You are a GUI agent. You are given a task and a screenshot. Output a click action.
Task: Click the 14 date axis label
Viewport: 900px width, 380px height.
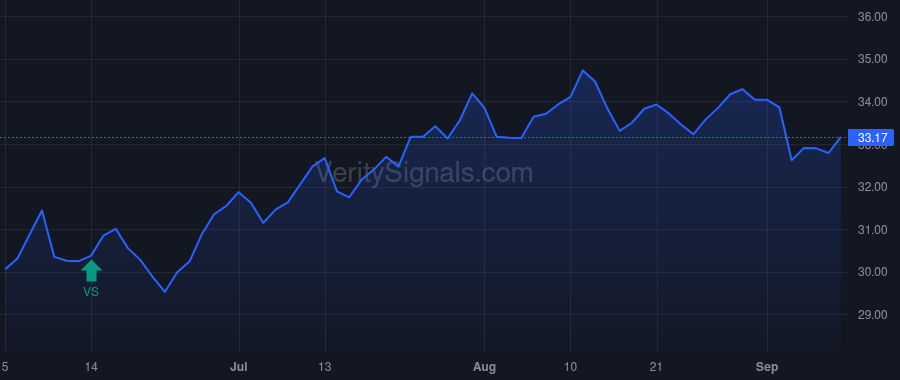[x=91, y=367]
